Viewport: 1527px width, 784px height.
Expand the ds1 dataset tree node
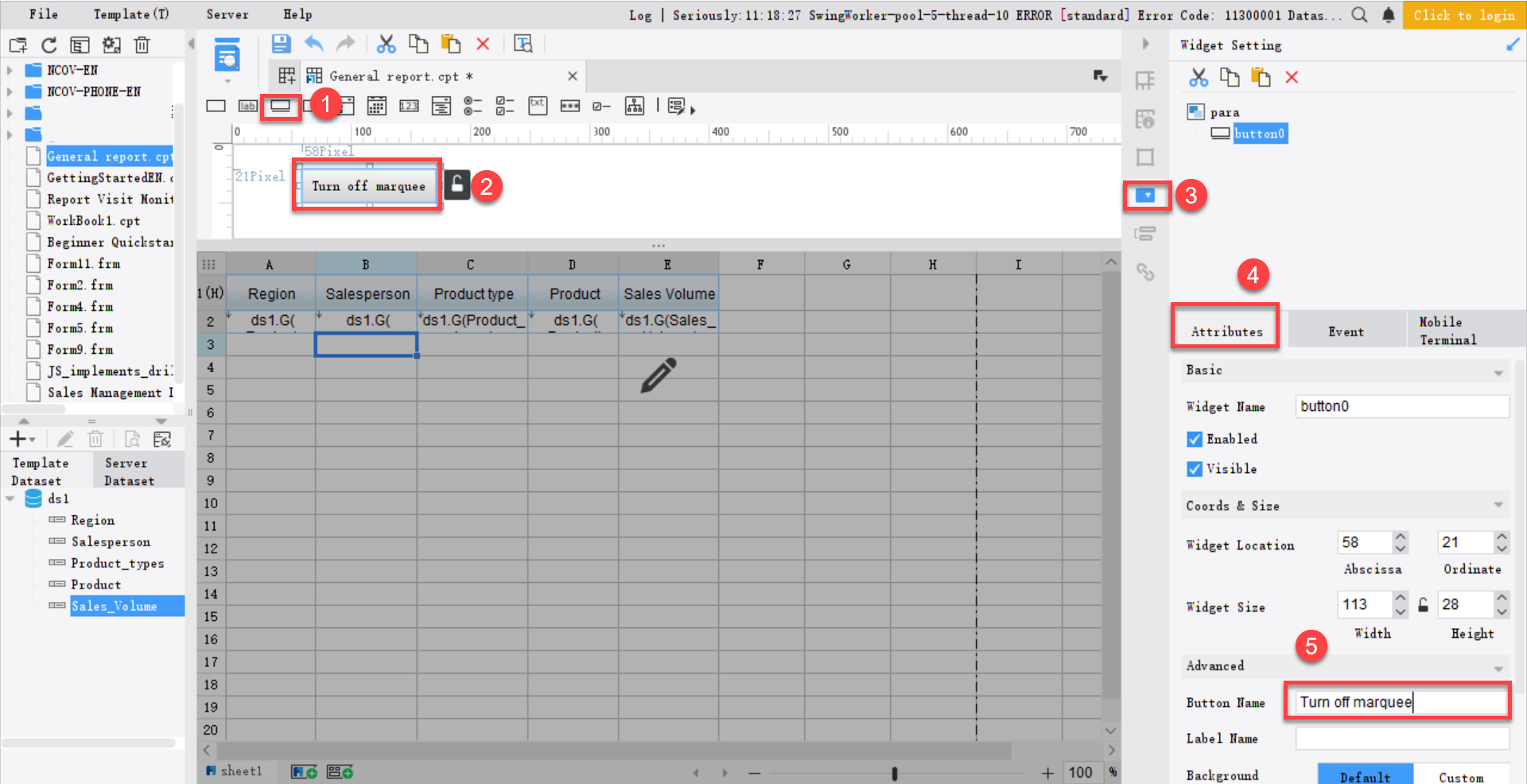(10, 499)
